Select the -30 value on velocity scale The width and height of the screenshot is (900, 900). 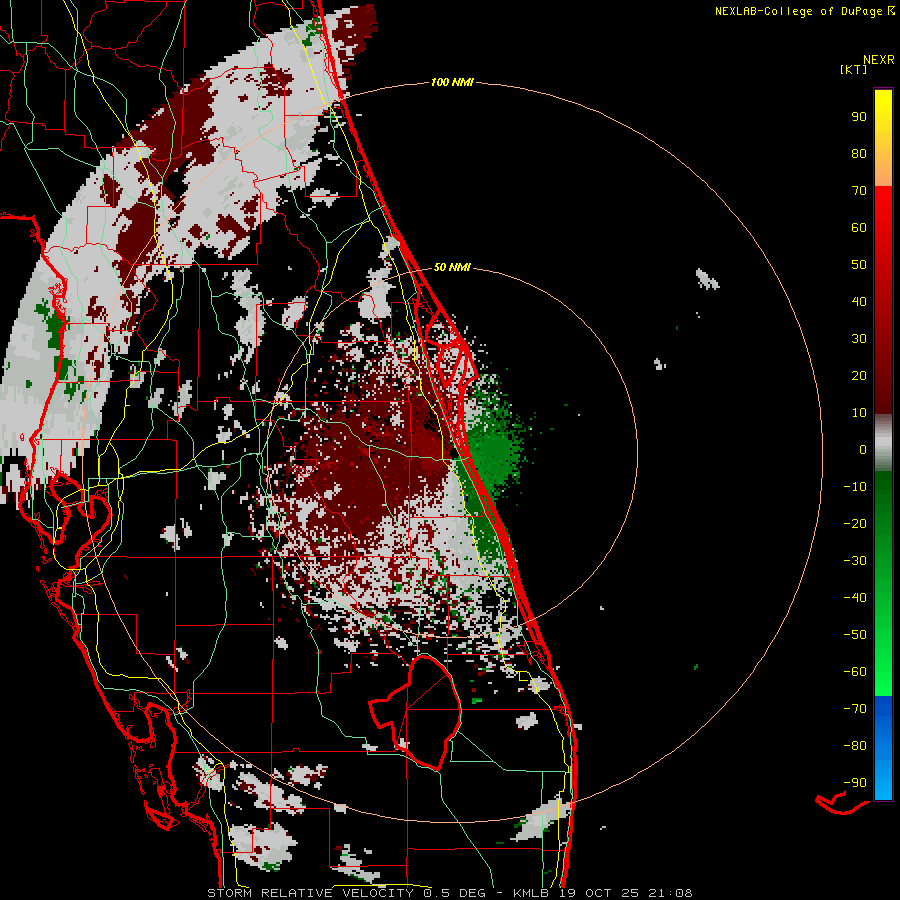(x=855, y=561)
